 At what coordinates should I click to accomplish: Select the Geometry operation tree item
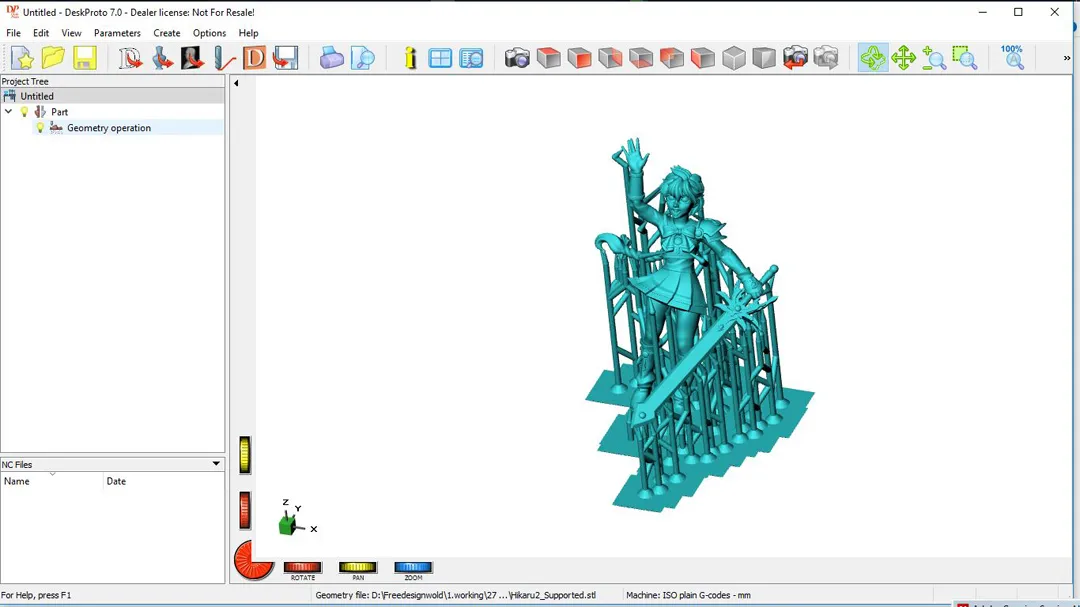109,127
